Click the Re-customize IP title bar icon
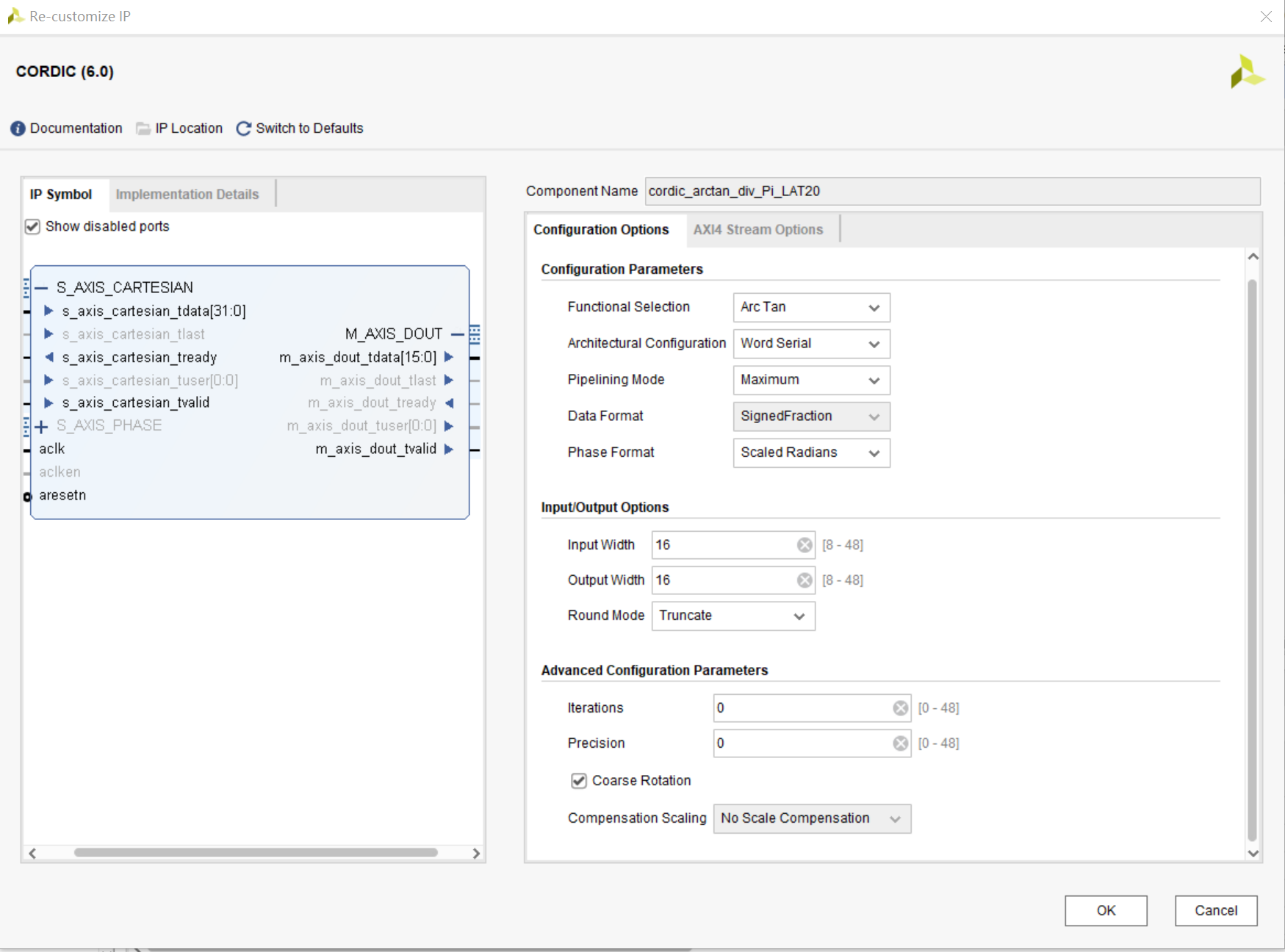Screen dimensions: 1285x952 tap(15, 15)
